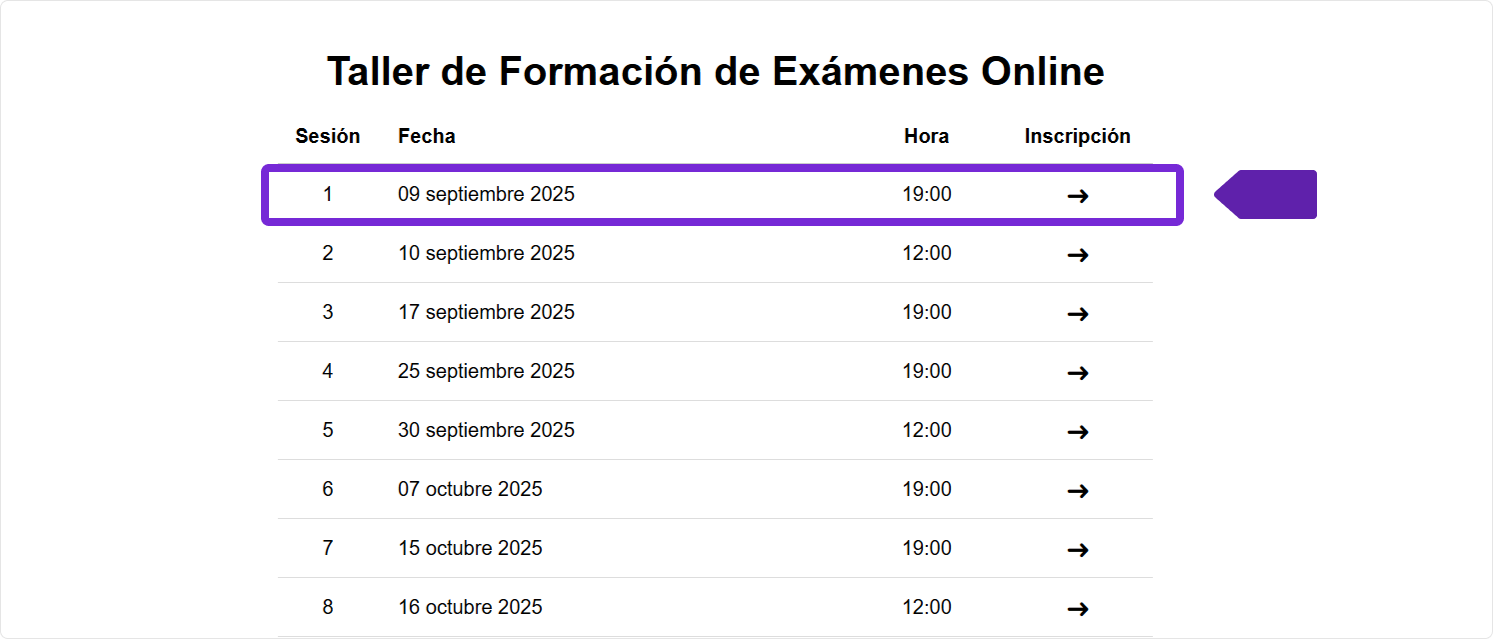Click the date 09 septiembre 2025
1493x639 pixels.
[x=486, y=194]
